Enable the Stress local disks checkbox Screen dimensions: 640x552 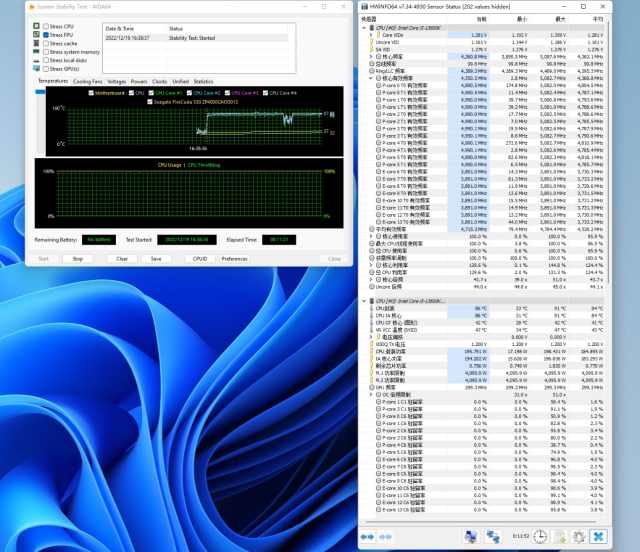pos(46,60)
